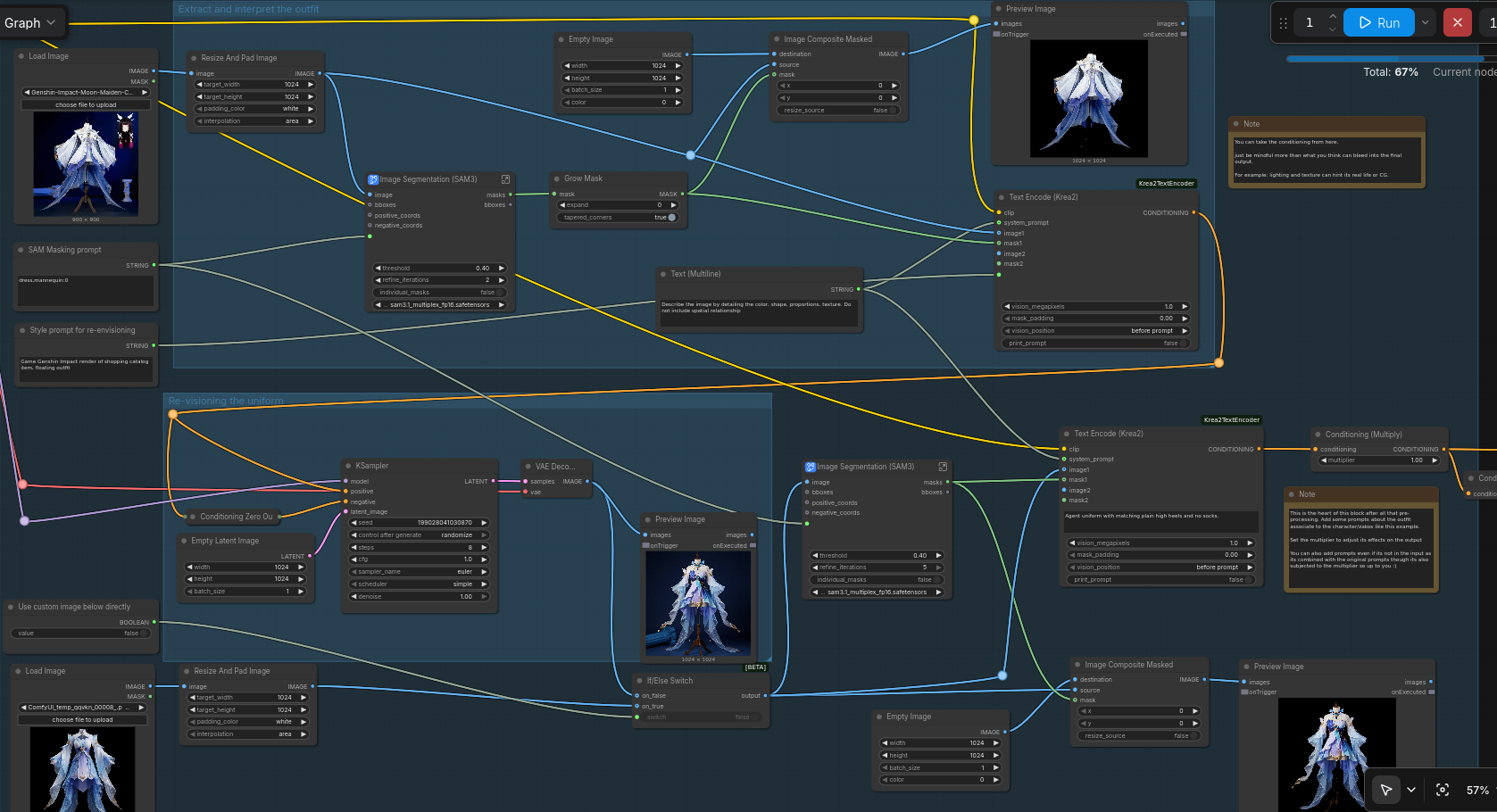The image size is (1497, 812).
Task: Click the Style prompt text field
Action: click(x=86, y=370)
